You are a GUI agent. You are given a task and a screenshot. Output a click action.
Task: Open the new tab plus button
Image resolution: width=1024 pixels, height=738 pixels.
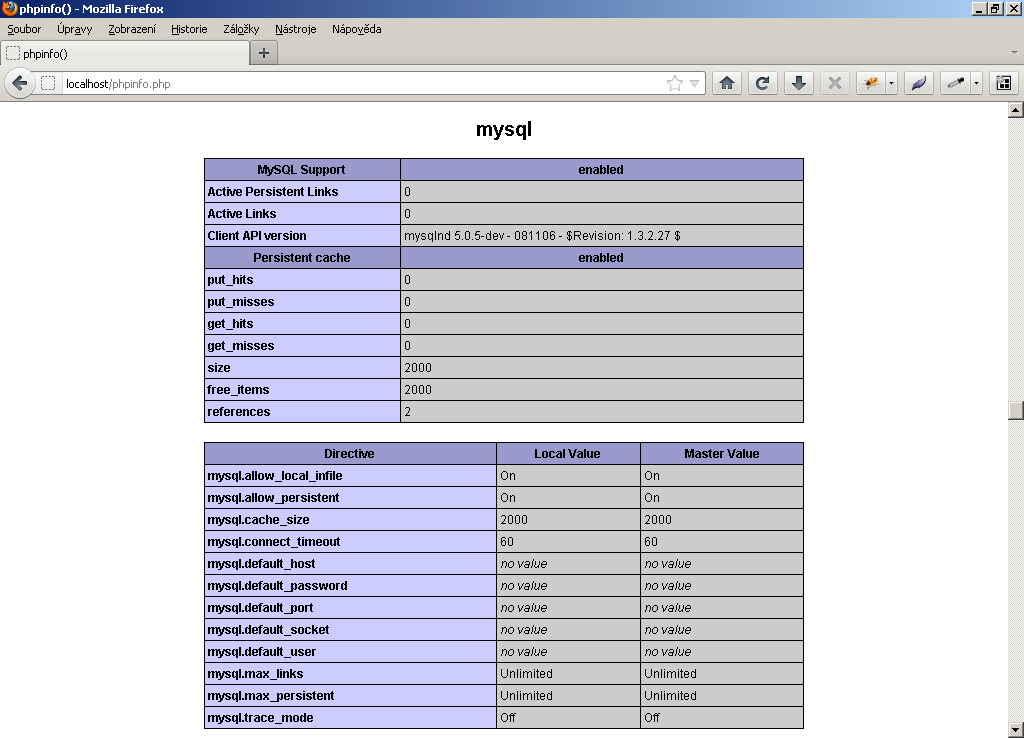tap(264, 53)
